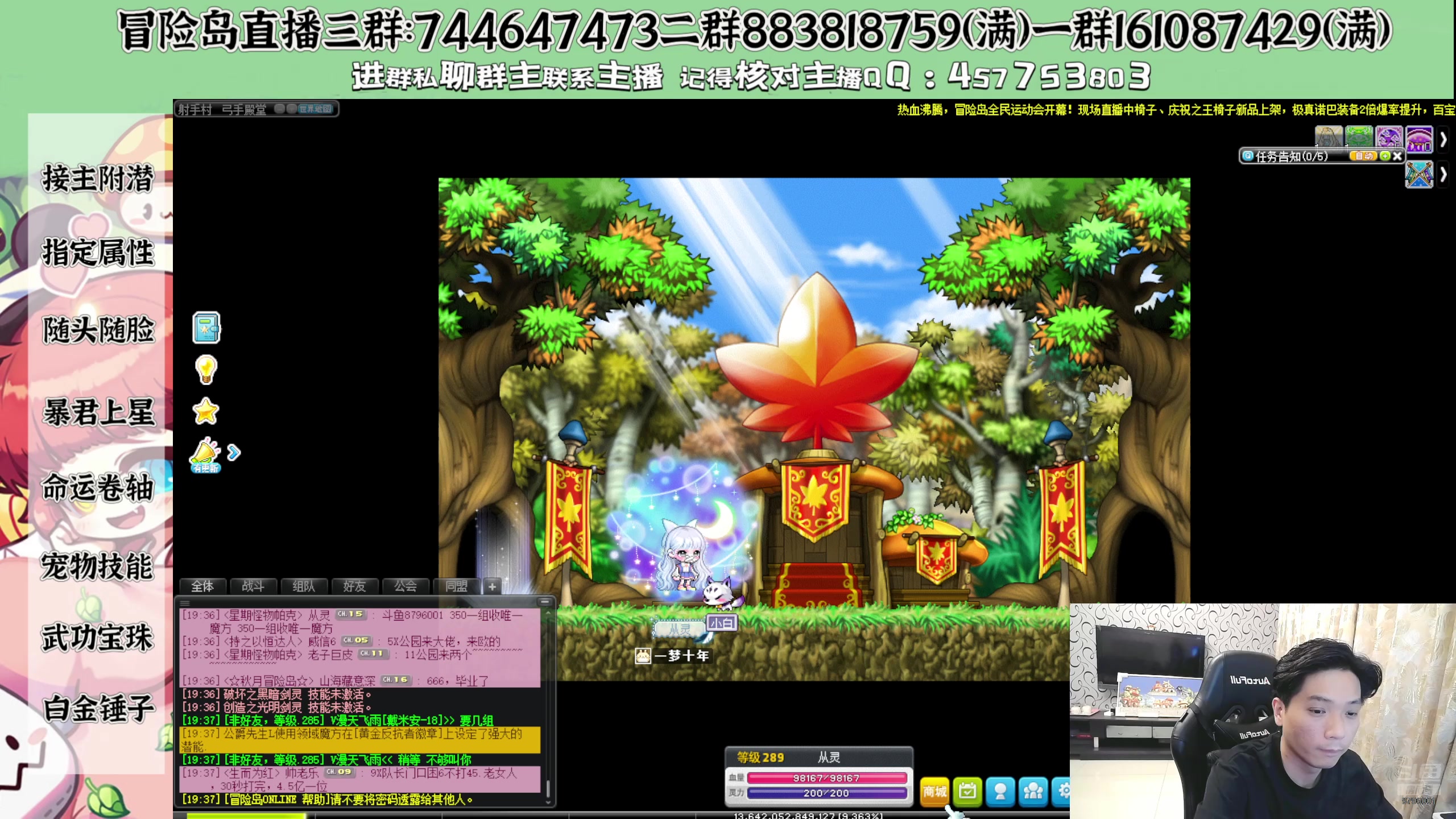Click the yellow 公爵先生L cube announcement message
This screenshot has height=819, width=1456.
point(360,740)
